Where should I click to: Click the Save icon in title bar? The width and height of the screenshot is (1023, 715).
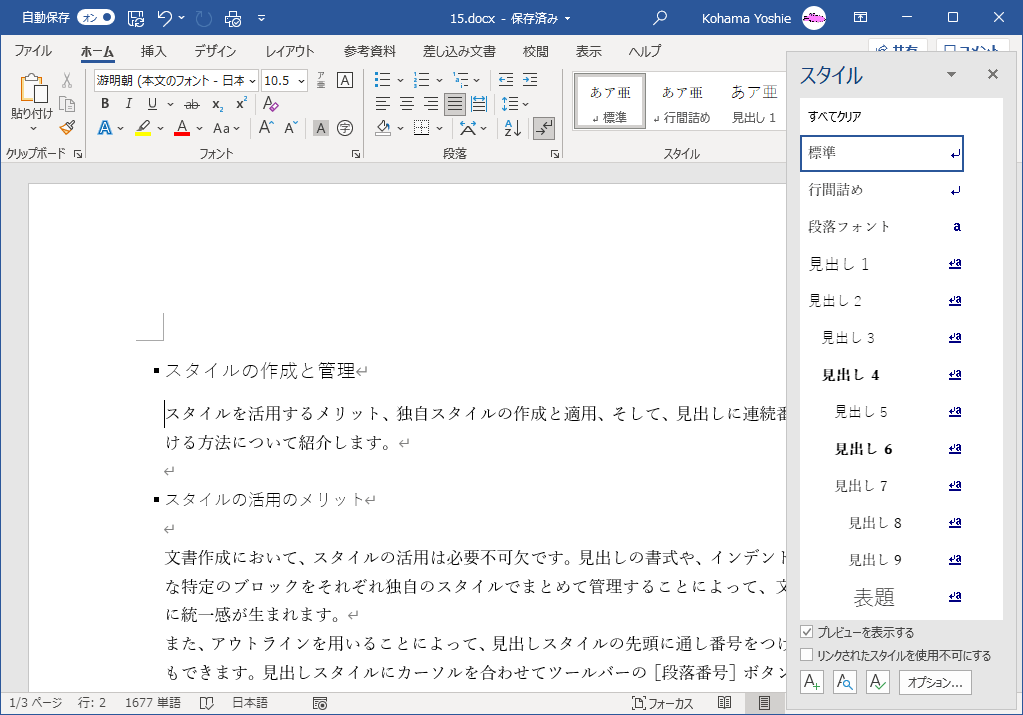coord(136,18)
